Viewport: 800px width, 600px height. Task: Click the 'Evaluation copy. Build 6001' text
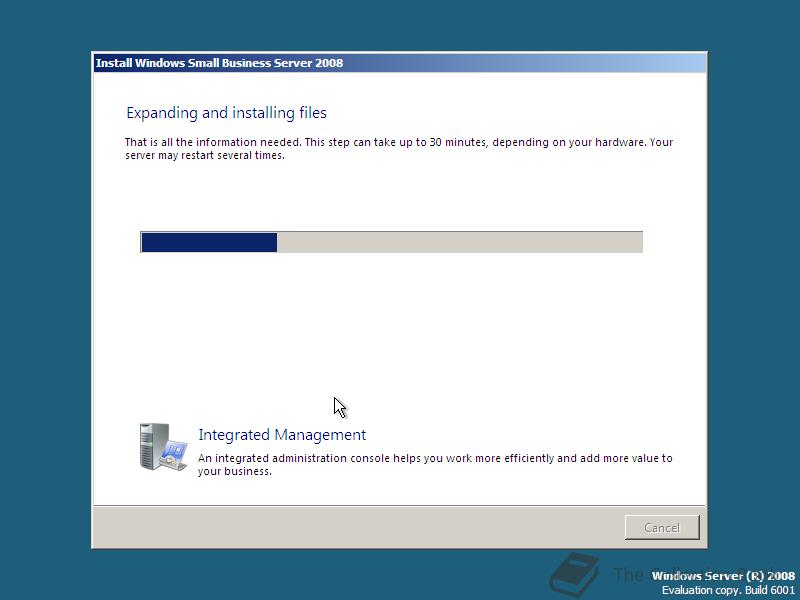(x=729, y=590)
